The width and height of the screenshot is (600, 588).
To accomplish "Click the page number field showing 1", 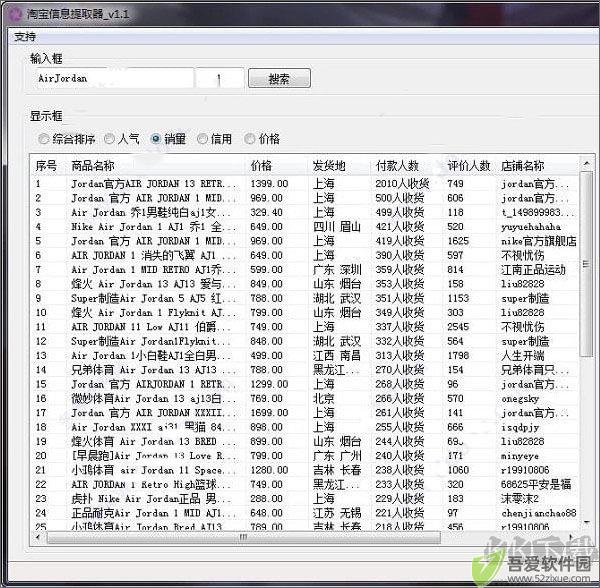I will [x=219, y=78].
